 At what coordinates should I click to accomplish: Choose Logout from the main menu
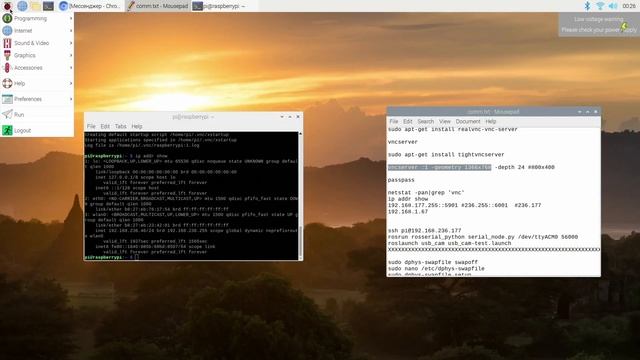click(x=37, y=130)
